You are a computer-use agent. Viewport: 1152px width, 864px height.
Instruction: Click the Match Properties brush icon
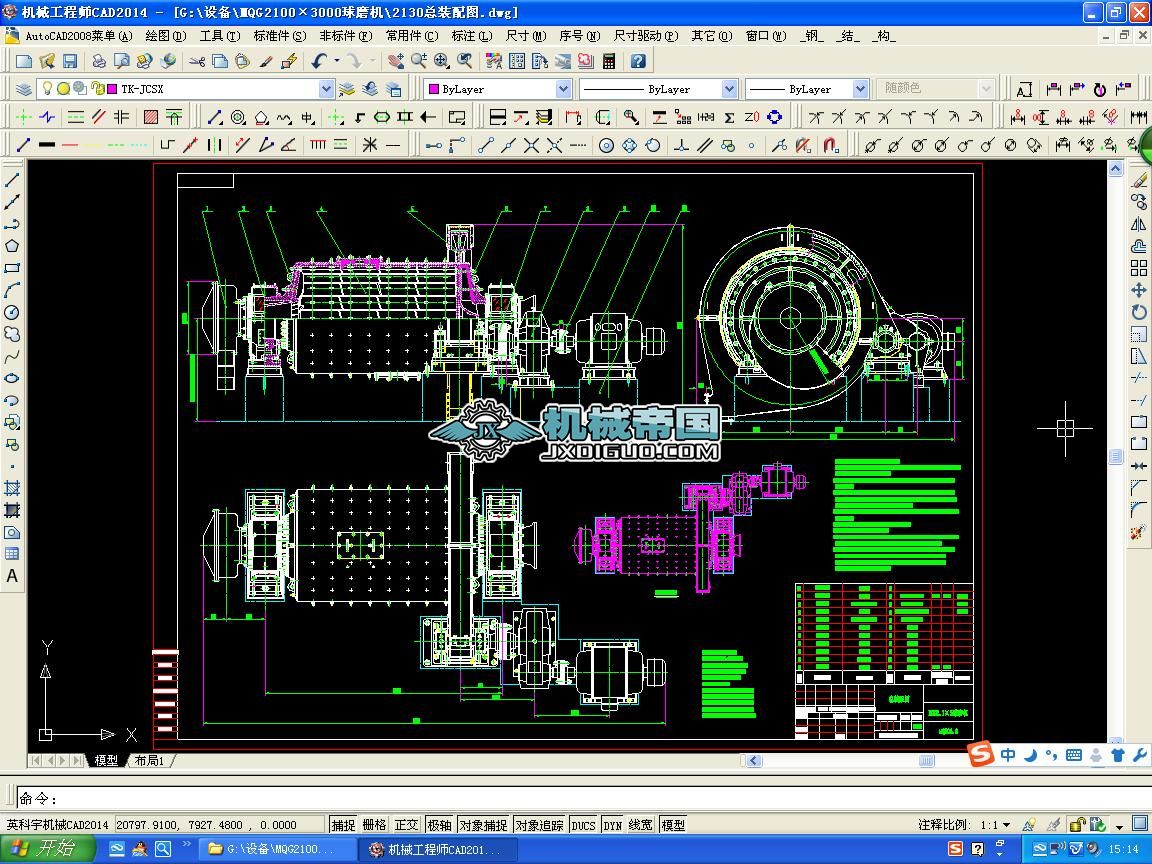click(x=267, y=62)
